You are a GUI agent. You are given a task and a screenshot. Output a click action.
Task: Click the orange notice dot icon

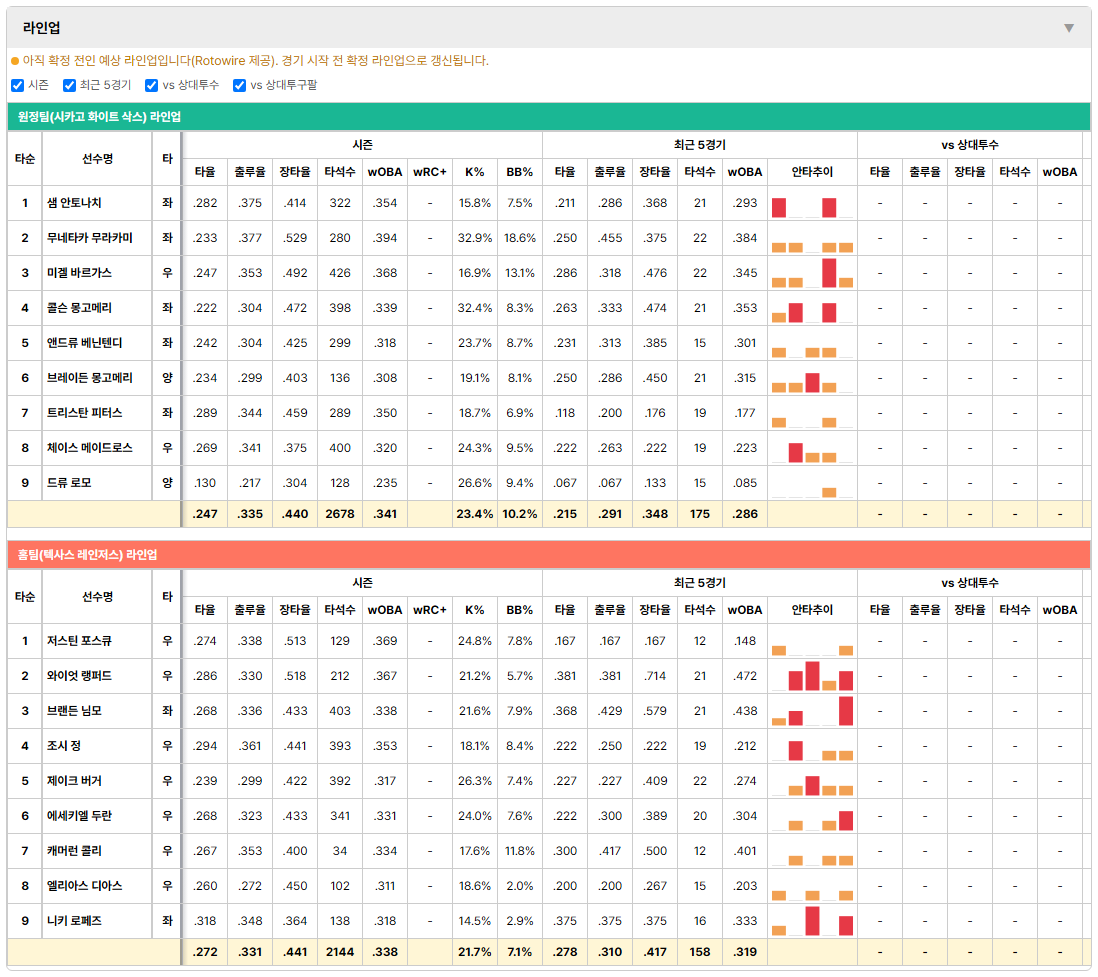pyautogui.click(x=15, y=62)
